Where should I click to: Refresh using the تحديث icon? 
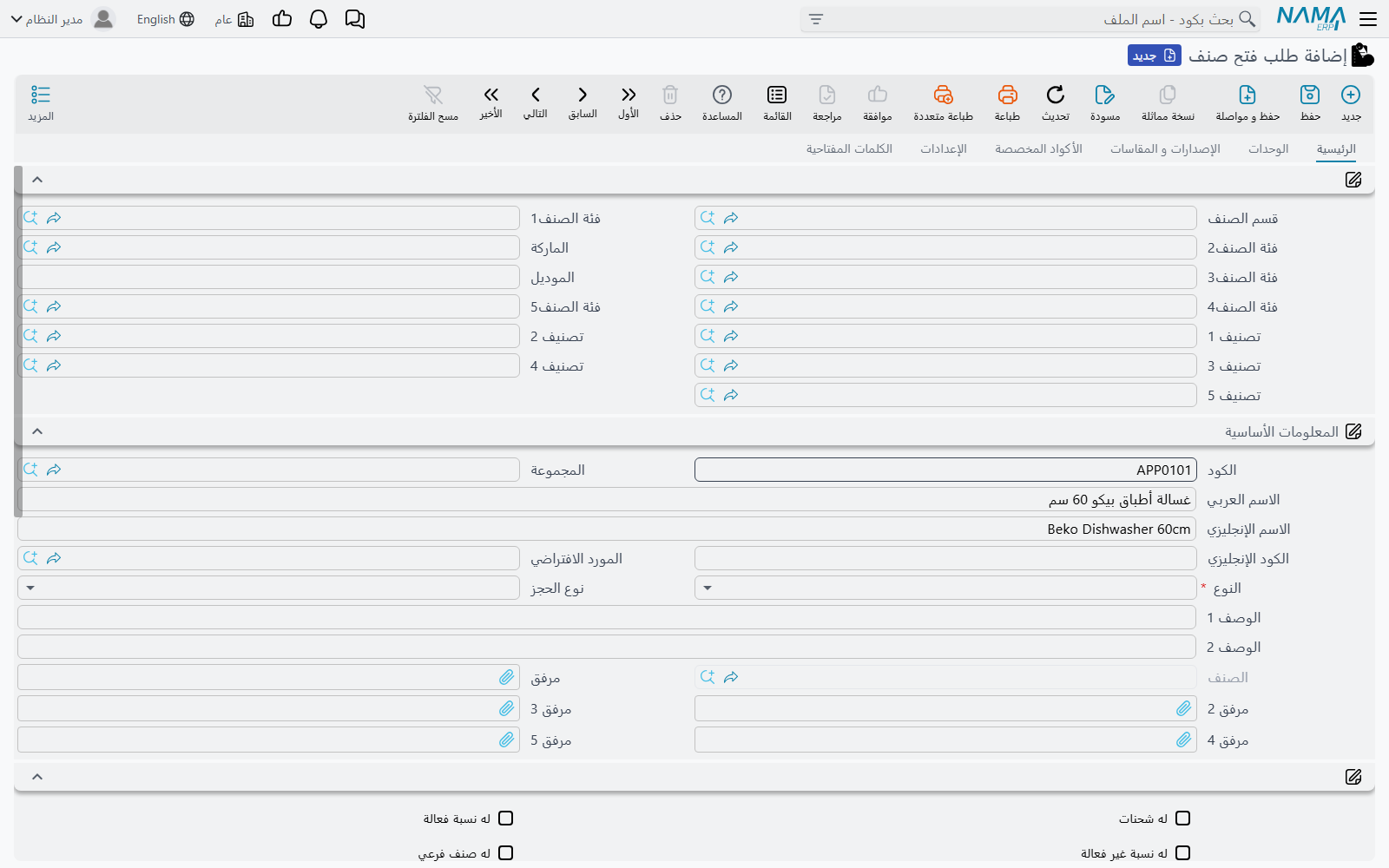[1056, 95]
